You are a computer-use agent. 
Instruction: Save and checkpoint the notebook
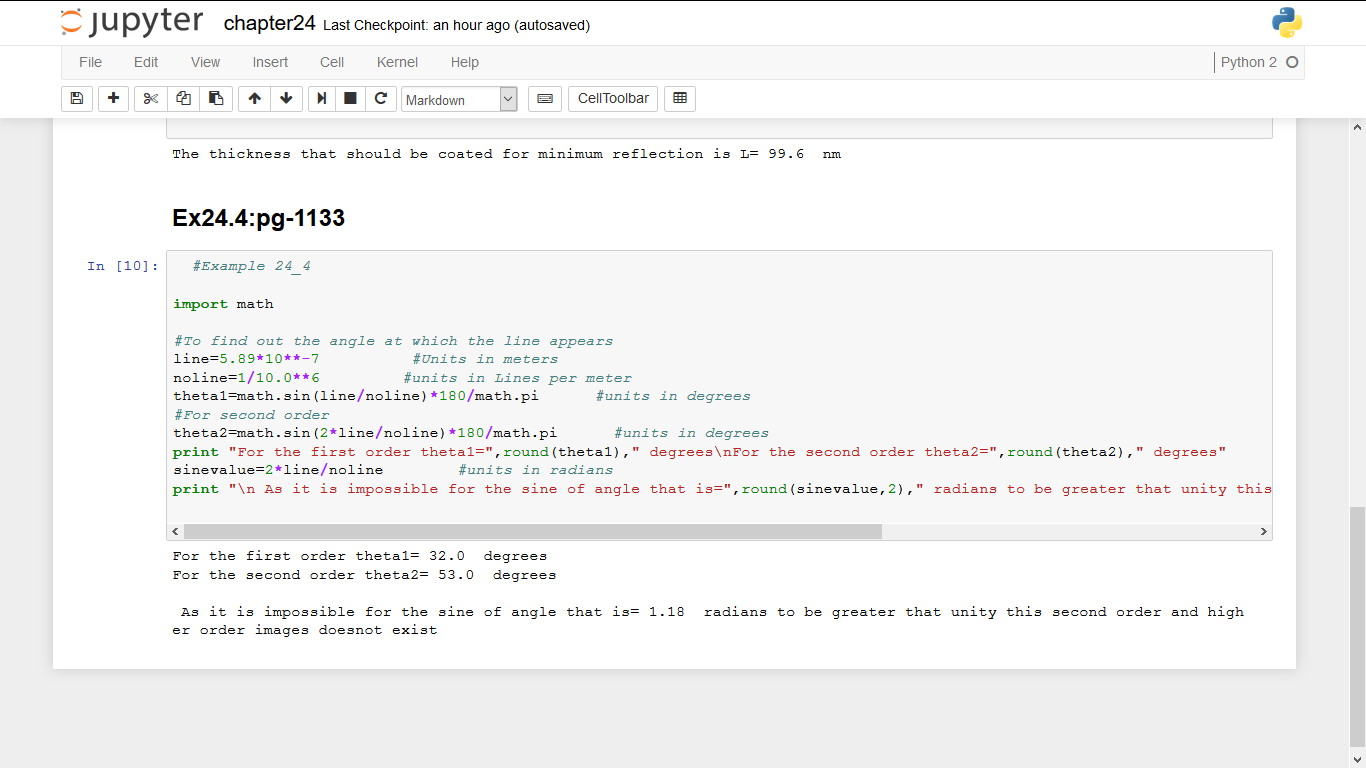coord(77,98)
